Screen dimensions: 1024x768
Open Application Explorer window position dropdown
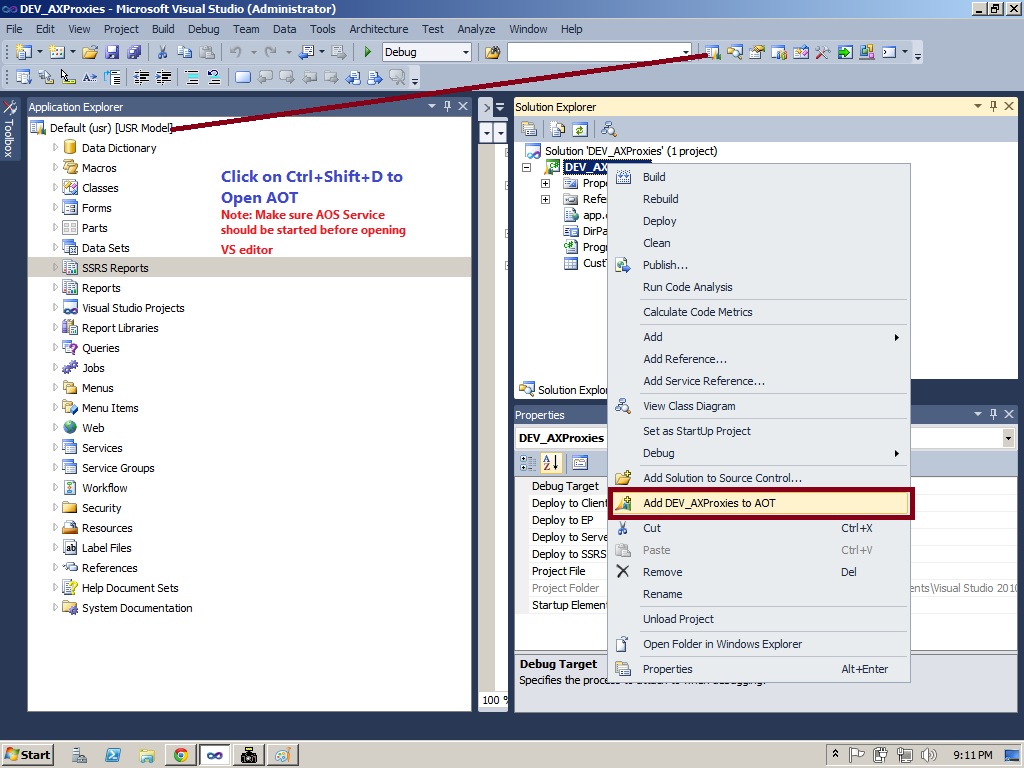click(x=432, y=106)
